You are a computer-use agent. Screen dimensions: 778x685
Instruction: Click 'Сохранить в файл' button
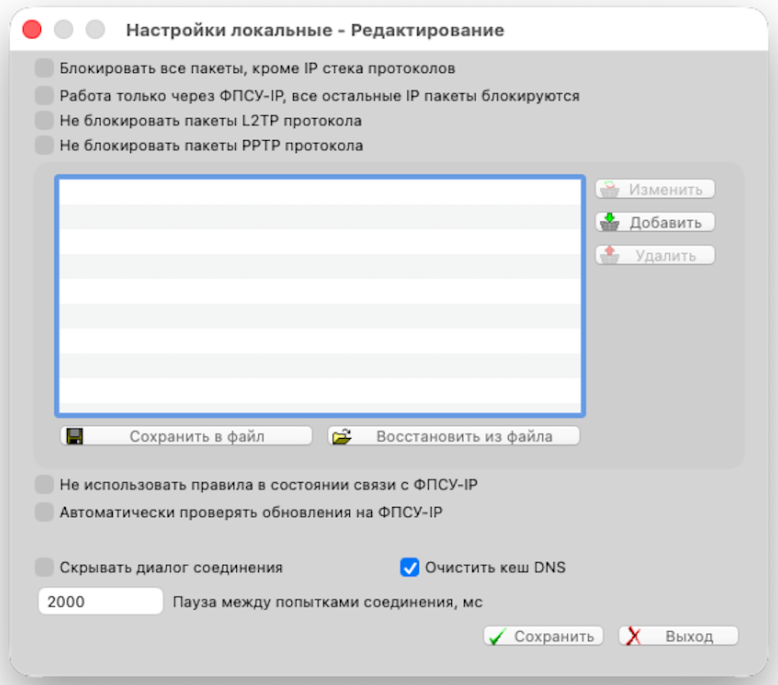(186, 436)
